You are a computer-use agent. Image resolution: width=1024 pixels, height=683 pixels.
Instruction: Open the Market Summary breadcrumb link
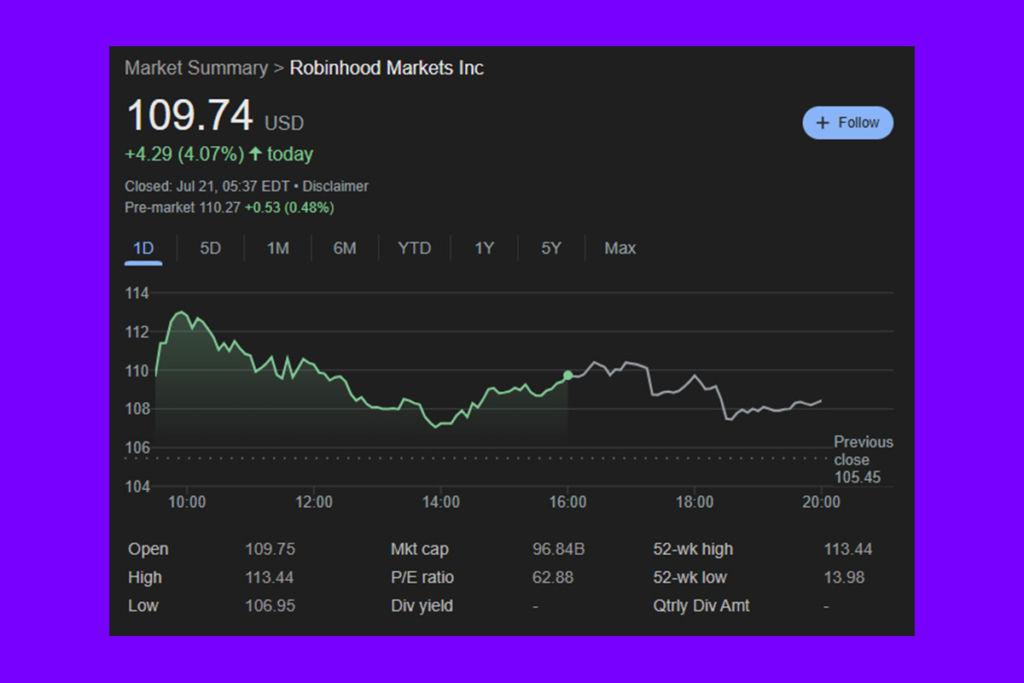(196, 68)
